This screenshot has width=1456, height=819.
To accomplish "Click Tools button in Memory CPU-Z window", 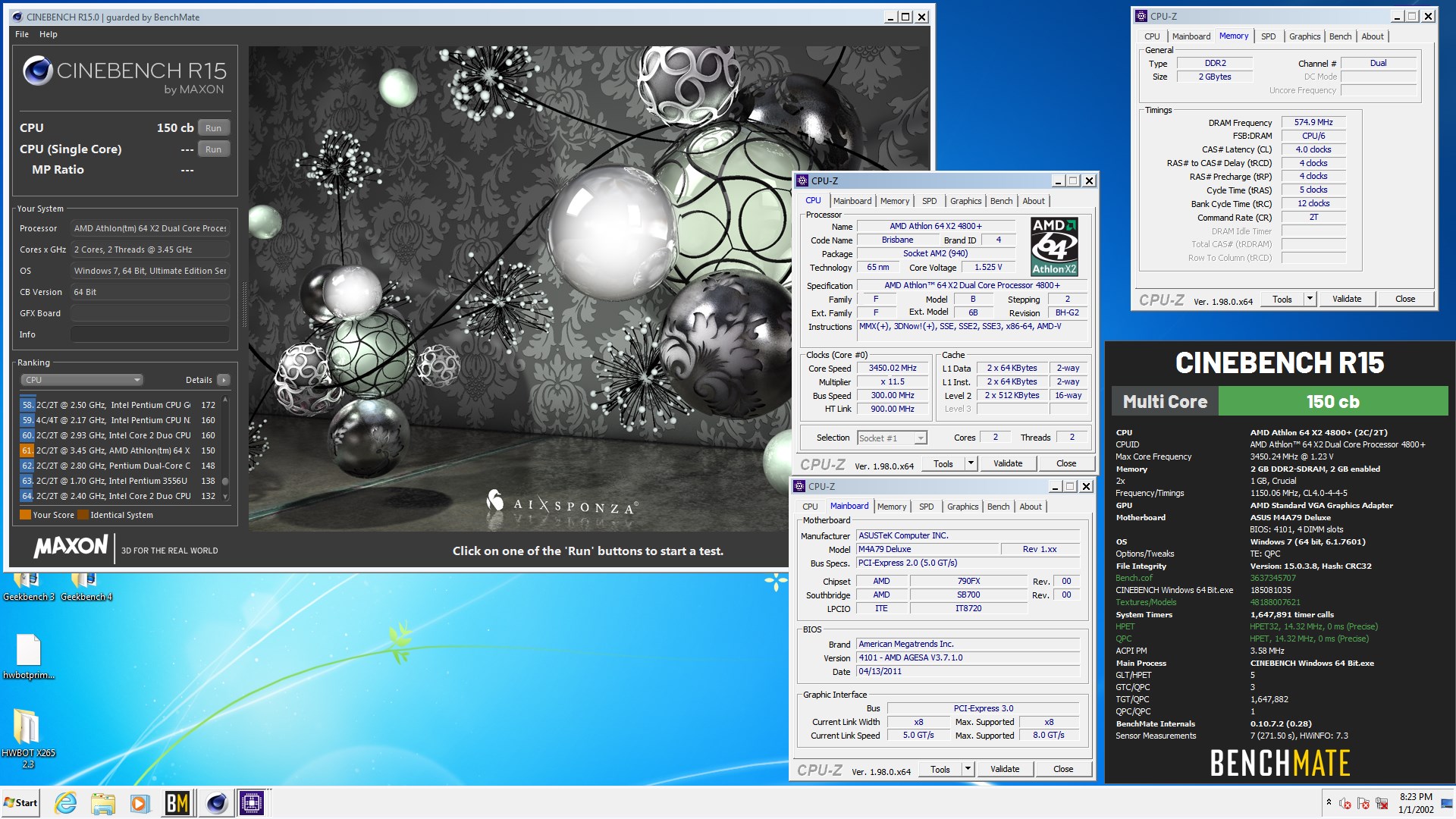I will (x=1282, y=299).
